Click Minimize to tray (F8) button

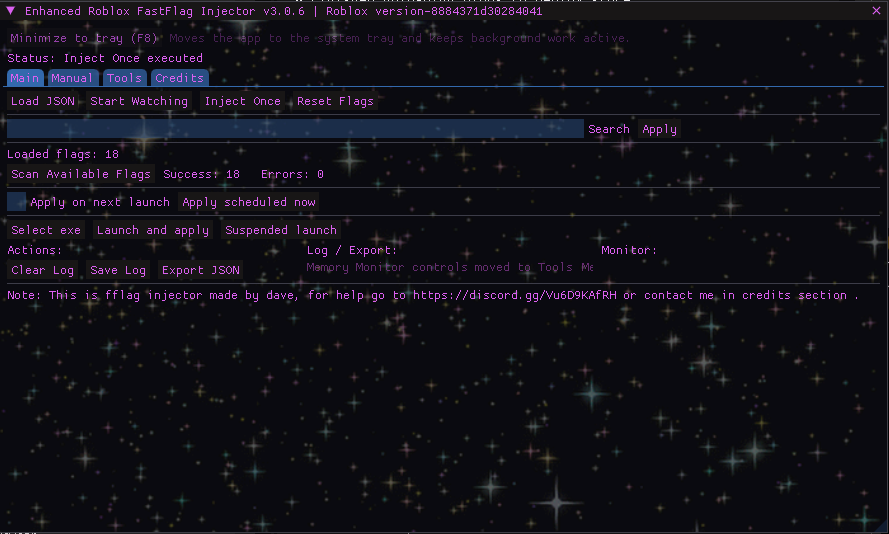pyautogui.click(x=84, y=38)
